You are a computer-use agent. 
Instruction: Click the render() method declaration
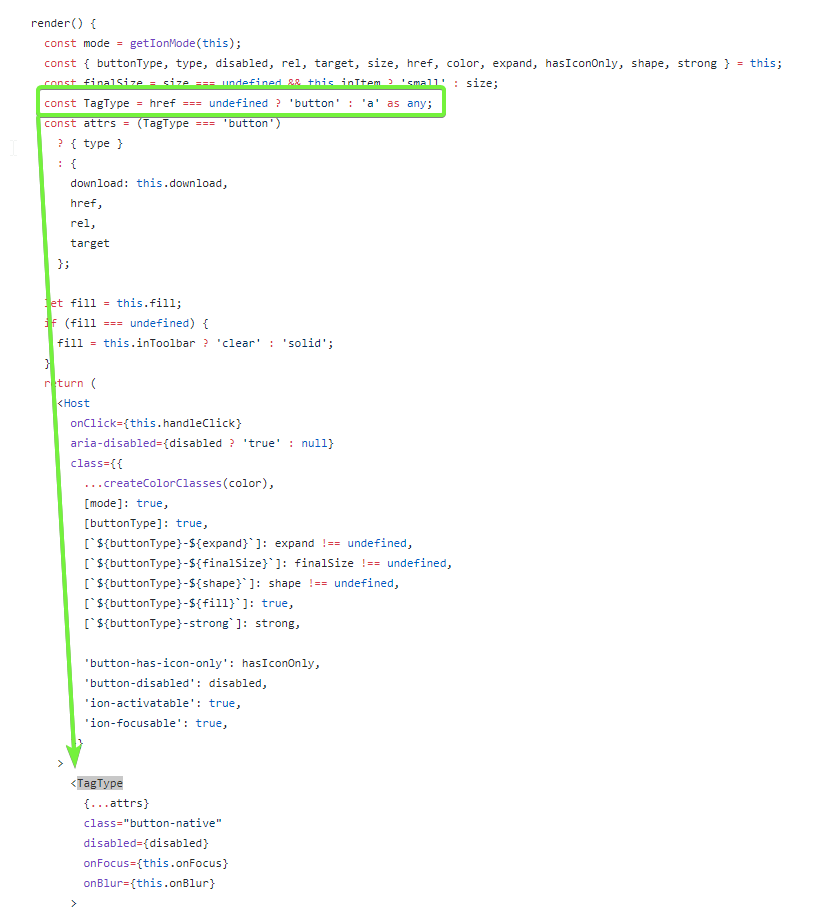click(58, 22)
